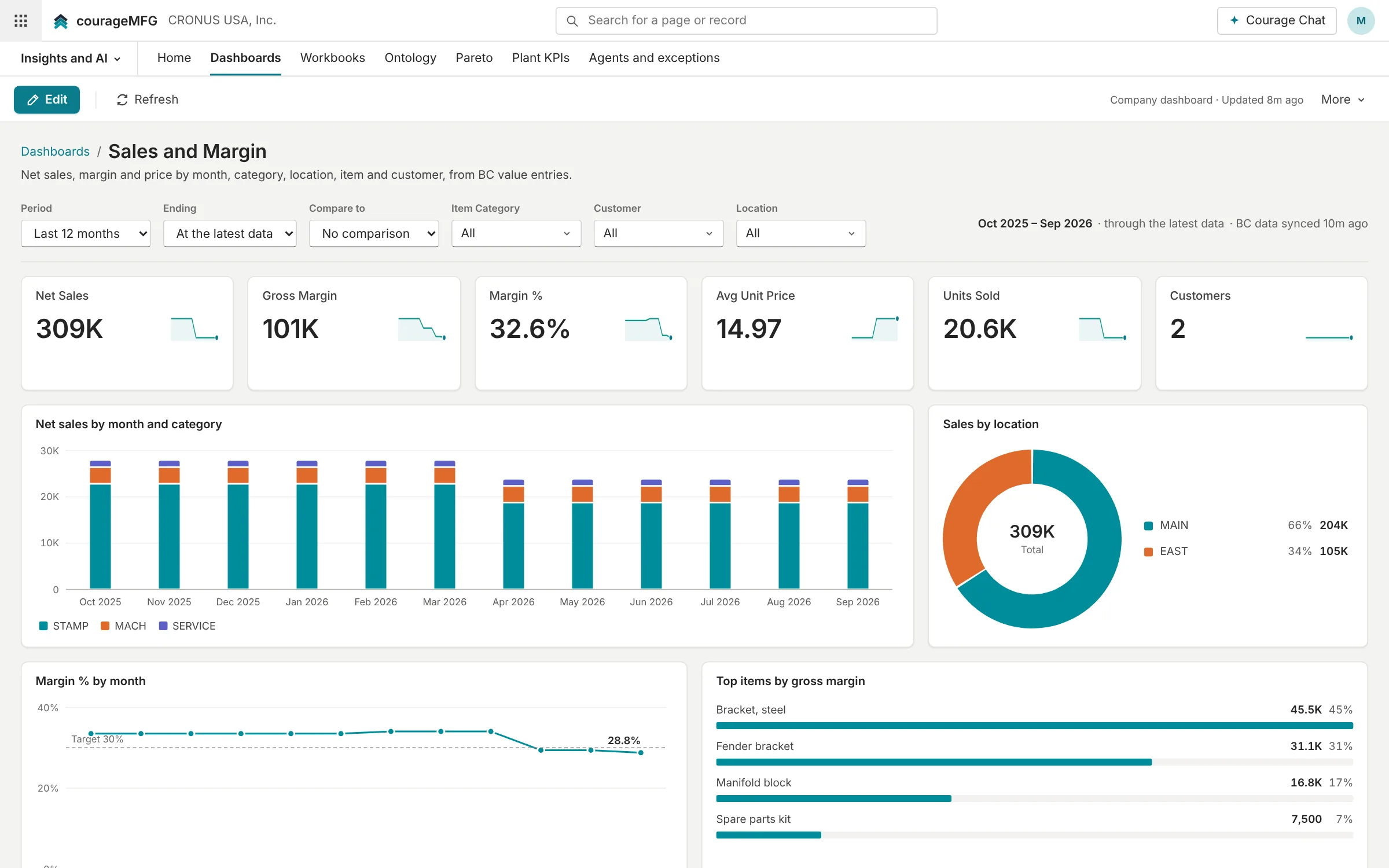
Task: Click the Gross Margin sparkline
Action: pyautogui.click(x=422, y=329)
